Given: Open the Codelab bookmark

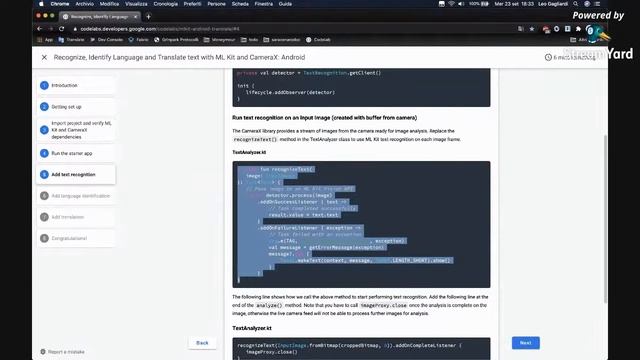Looking at the screenshot, I should (318, 40).
